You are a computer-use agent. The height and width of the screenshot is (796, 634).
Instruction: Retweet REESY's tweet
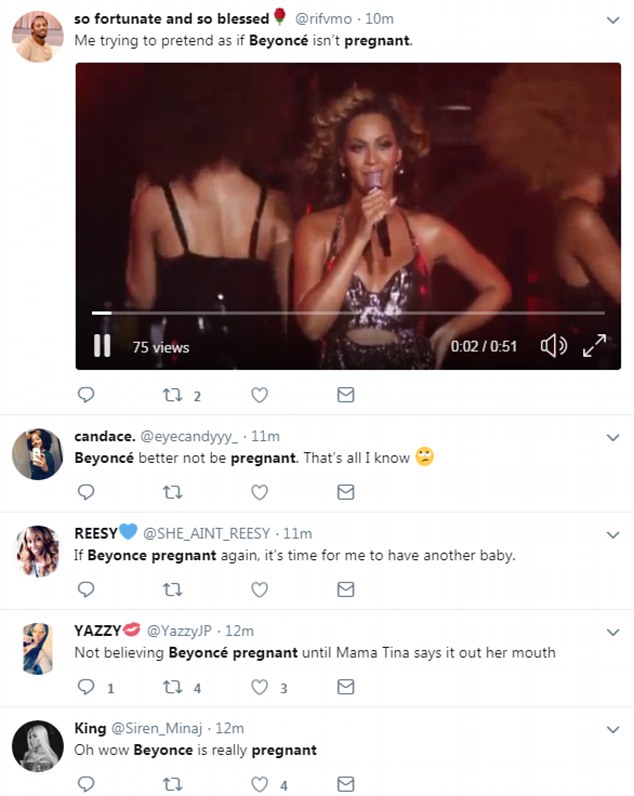coord(173,589)
